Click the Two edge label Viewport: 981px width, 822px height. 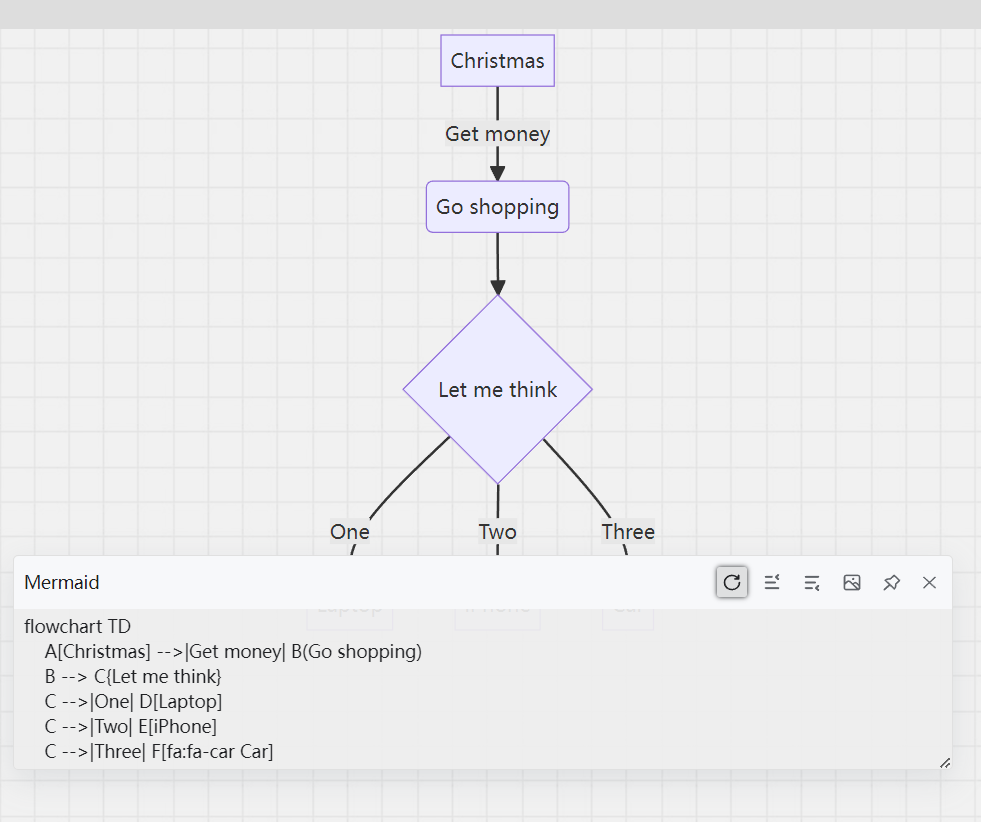[497, 532]
